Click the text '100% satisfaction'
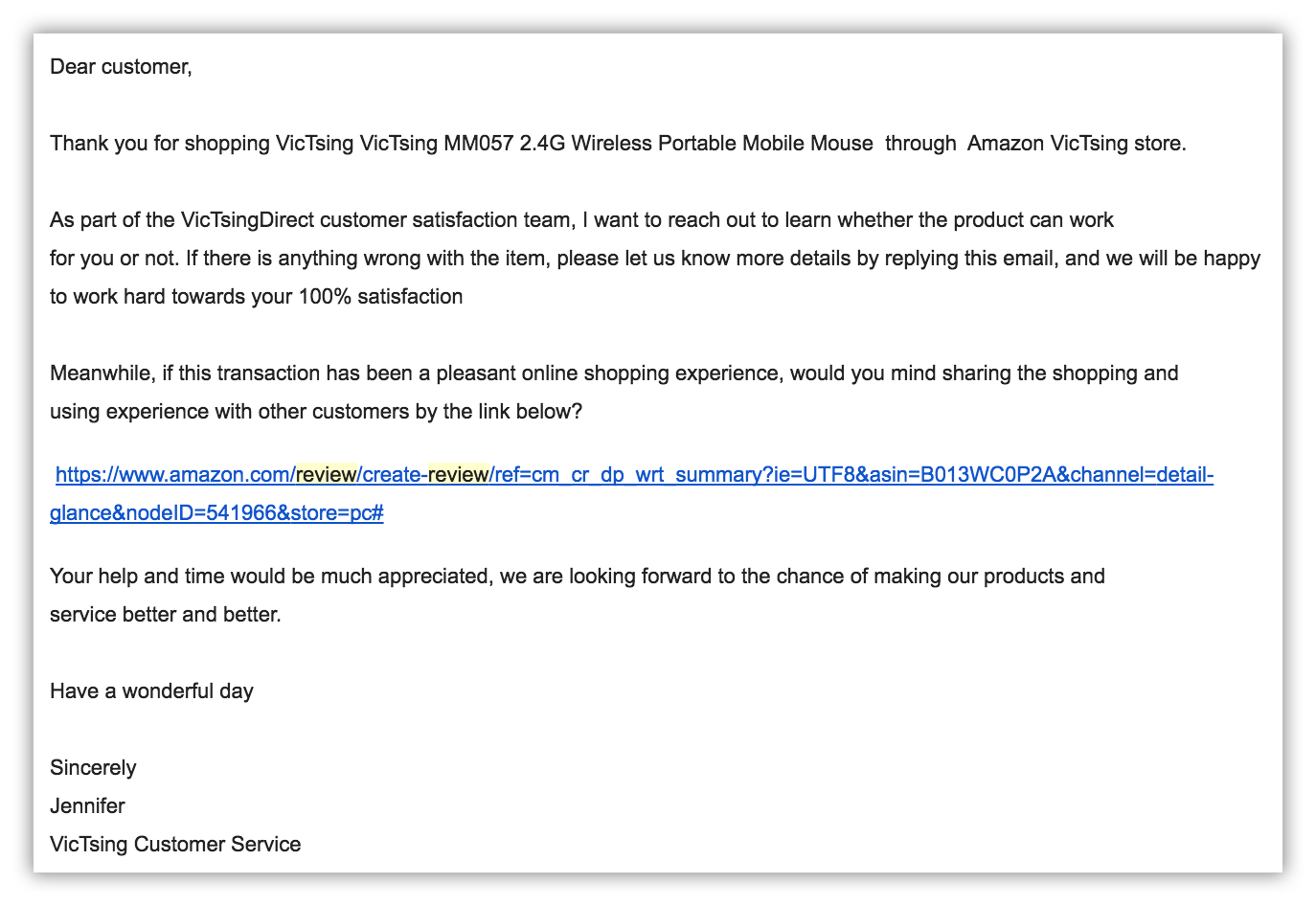1316x906 pixels. click(380, 297)
